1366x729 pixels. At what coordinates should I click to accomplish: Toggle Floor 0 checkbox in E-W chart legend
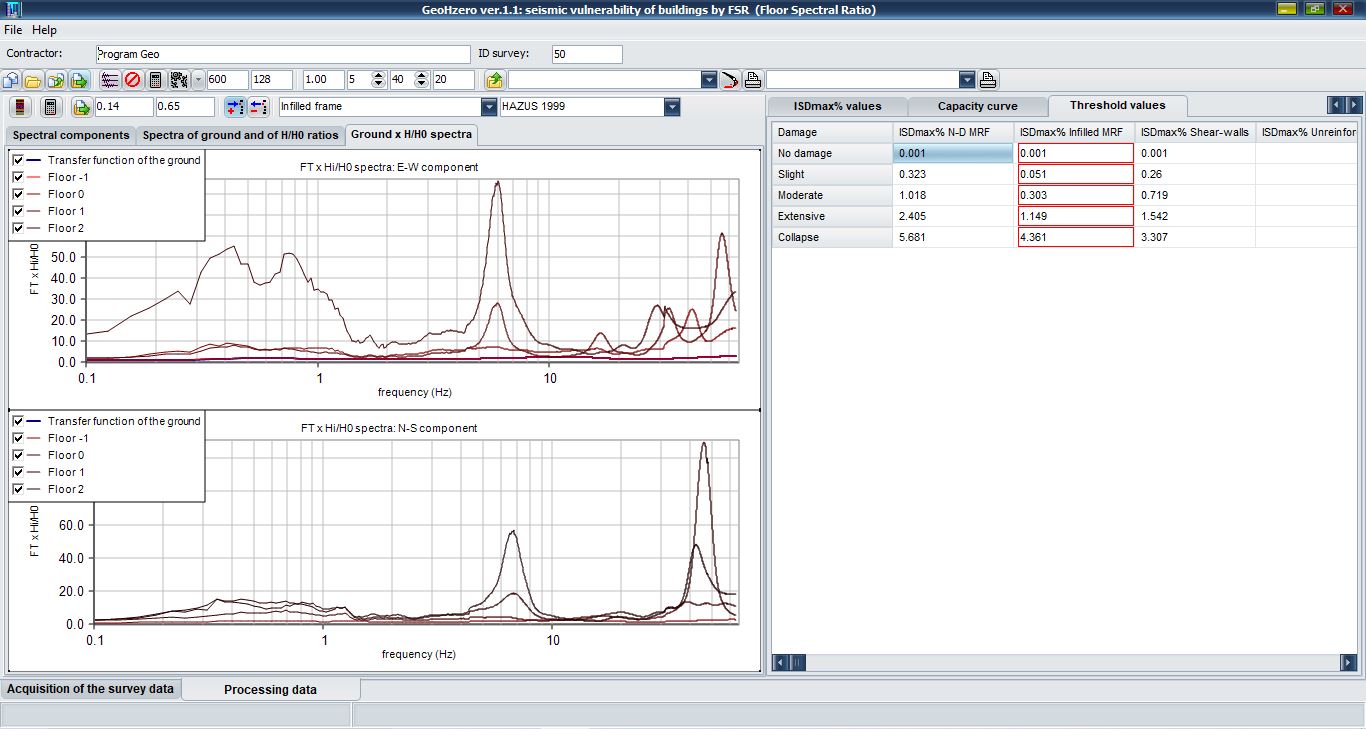coord(18,194)
